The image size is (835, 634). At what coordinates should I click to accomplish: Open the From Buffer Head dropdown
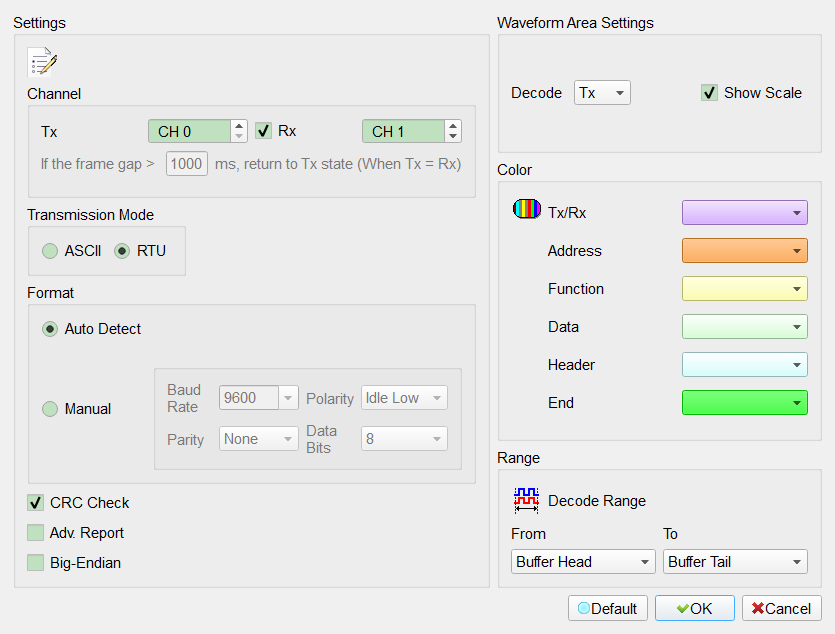pyautogui.click(x=583, y=562)
